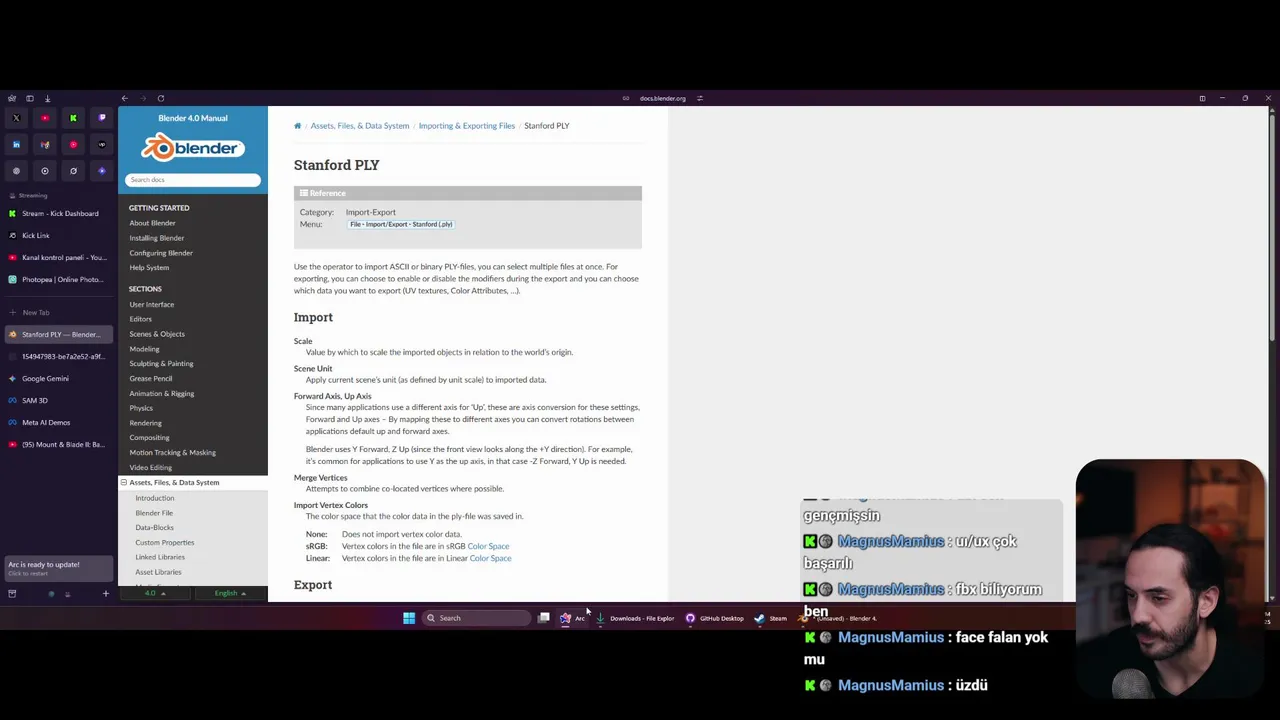Open Modeling section in sidebar
Viewport: 1280px width, 720px height.
click(144, 349)
